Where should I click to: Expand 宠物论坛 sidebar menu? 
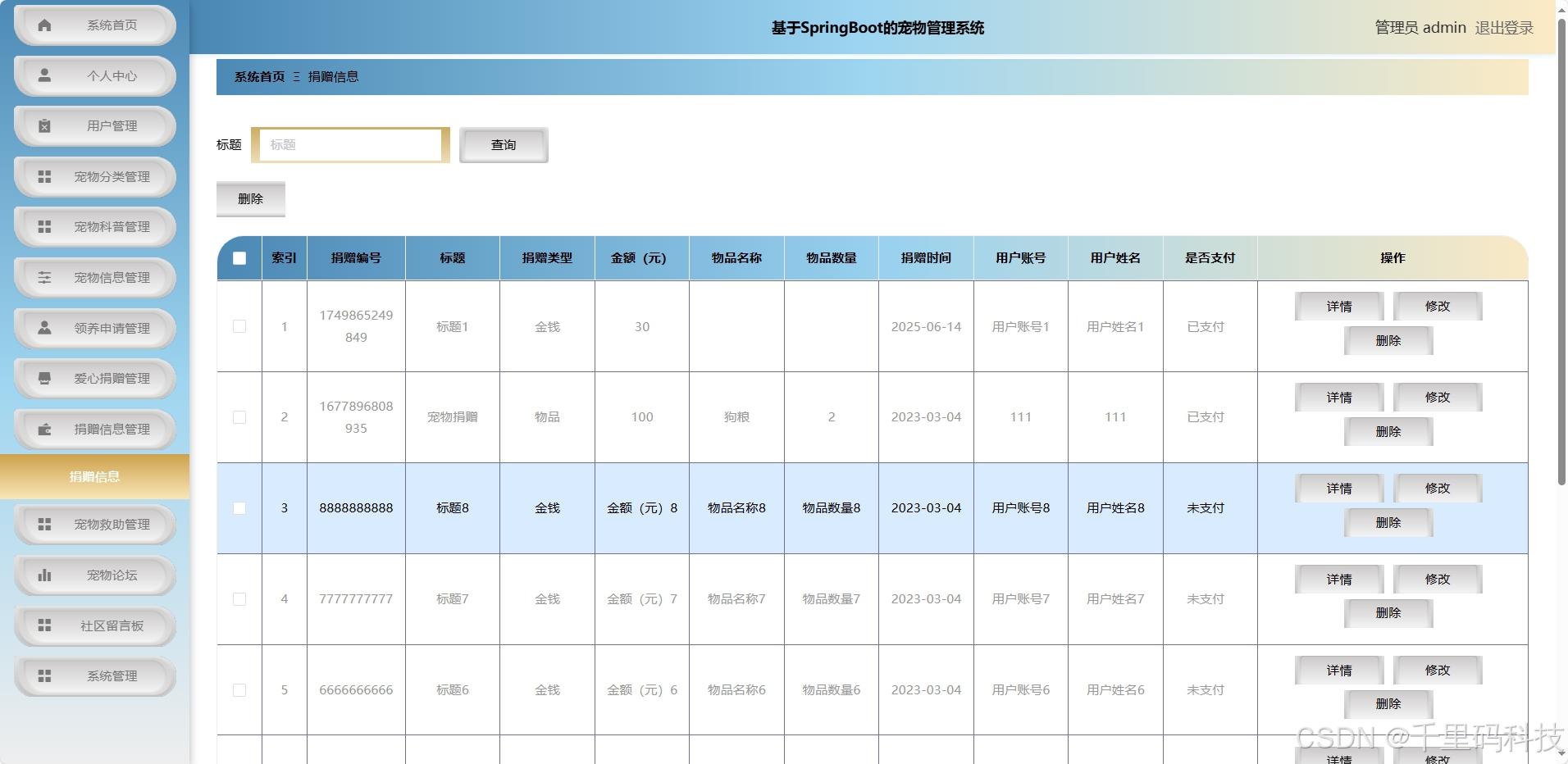95,575
